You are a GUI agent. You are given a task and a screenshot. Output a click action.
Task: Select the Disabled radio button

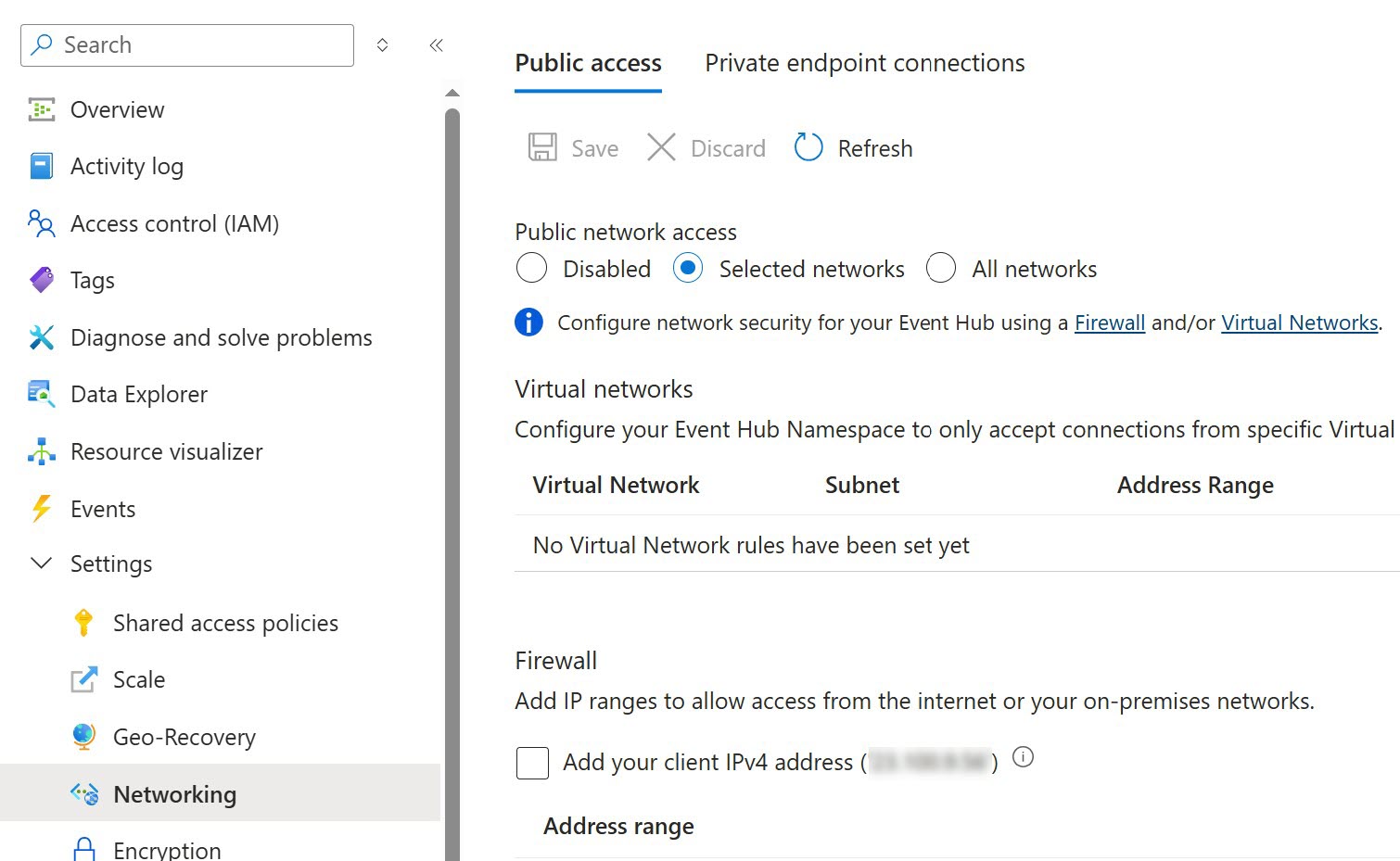[531, 269]
